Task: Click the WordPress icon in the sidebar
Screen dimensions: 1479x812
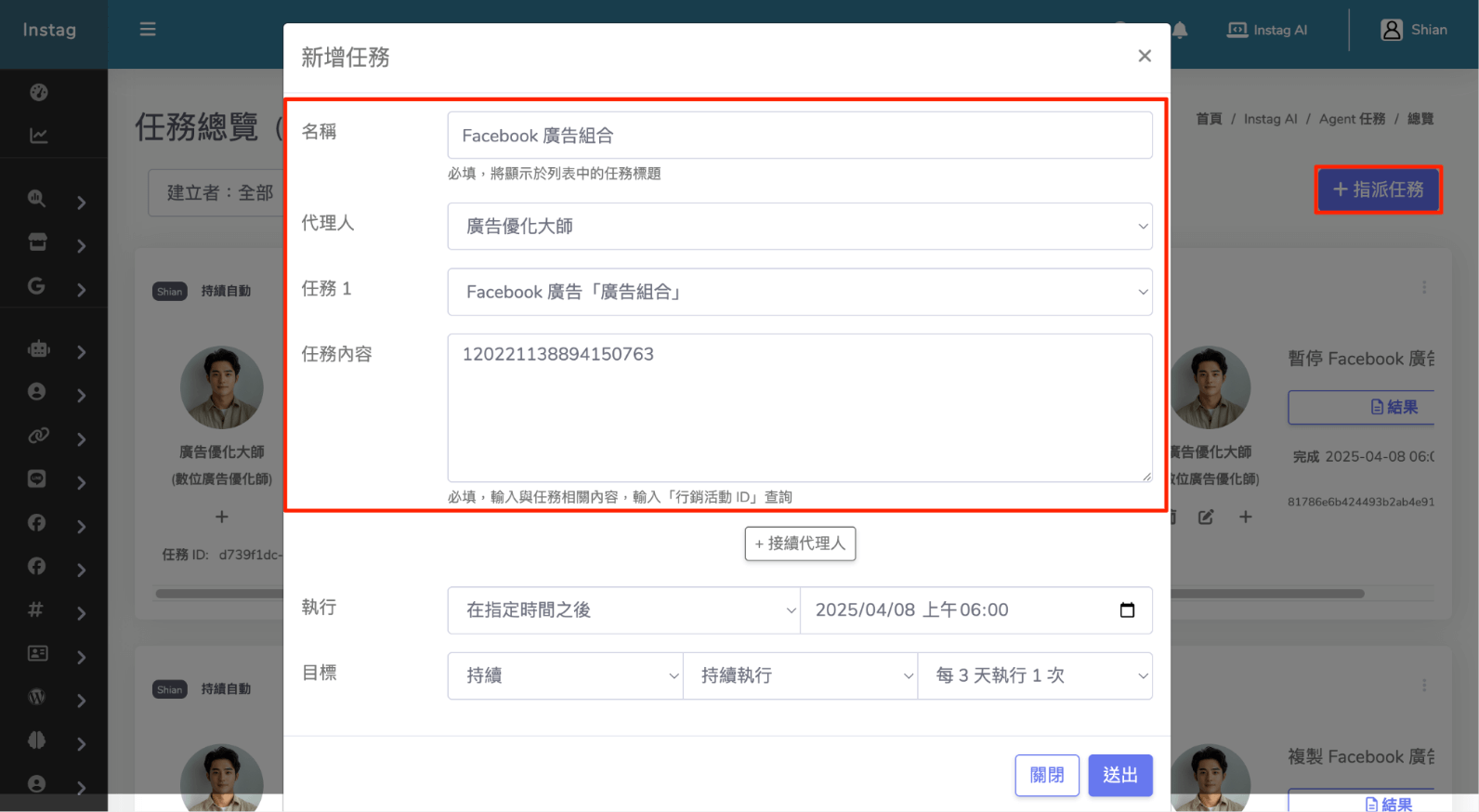Action: click(x=37, y=697)
